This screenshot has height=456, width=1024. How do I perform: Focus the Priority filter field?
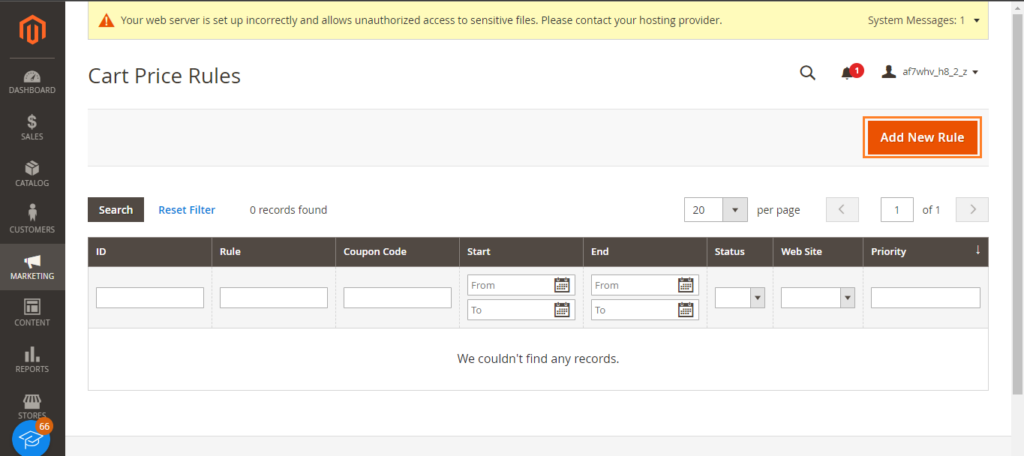coord(925,298)
